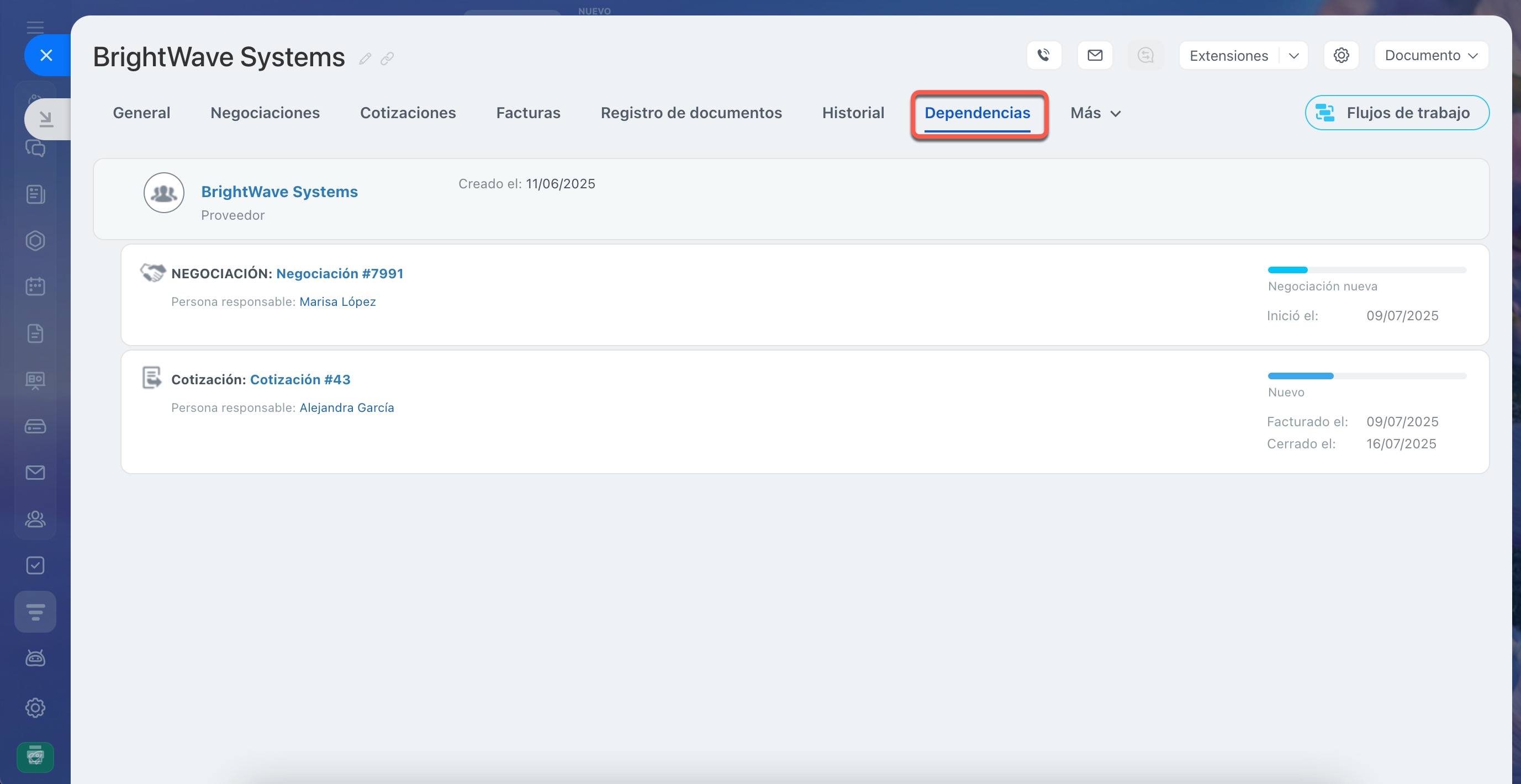Screen dimensions: 1521x784
Task: Switch to the Negociaciones tab
Action: point(265,113)
